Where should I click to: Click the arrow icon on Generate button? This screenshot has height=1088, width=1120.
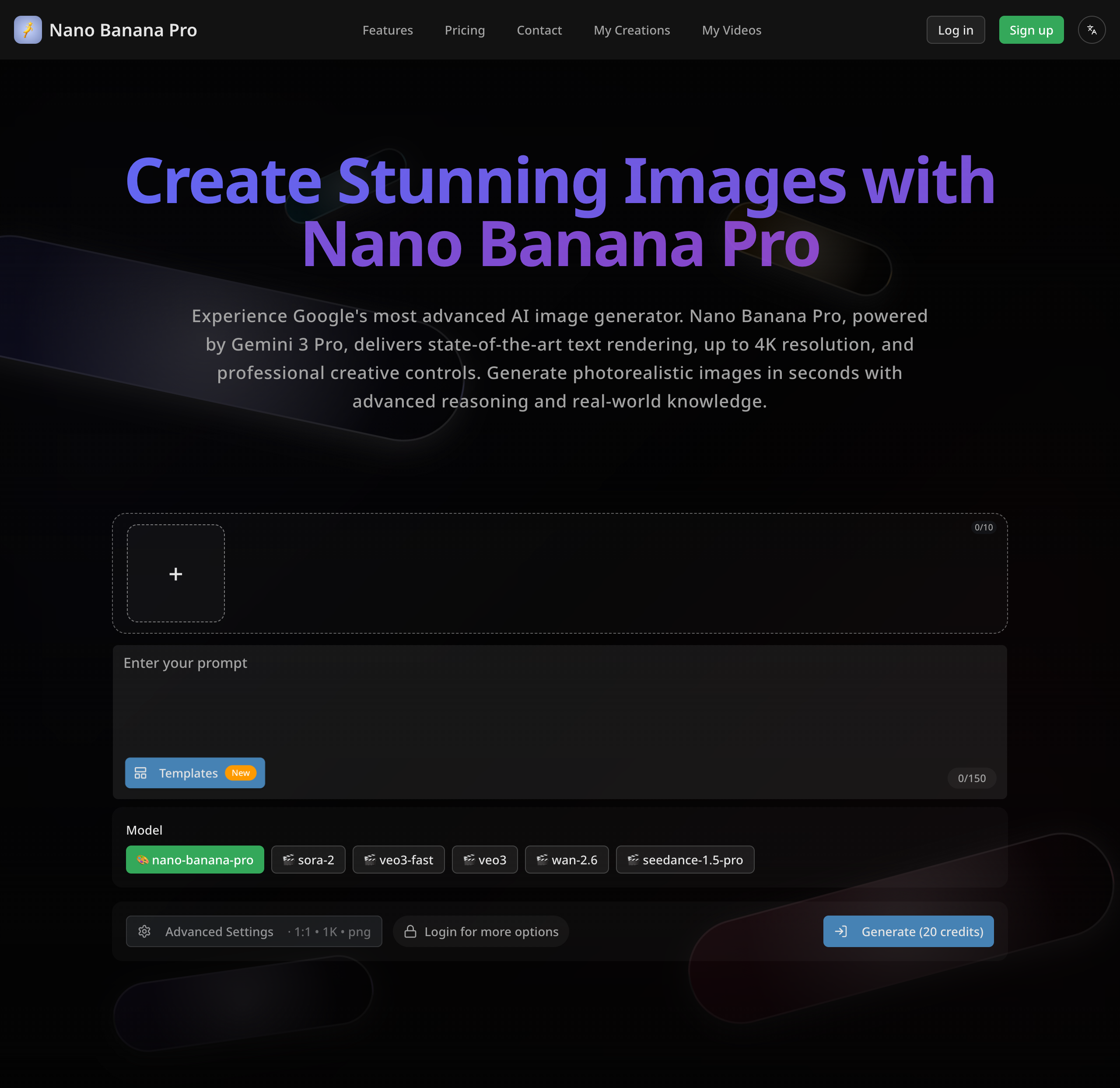(x=840, y=931)
